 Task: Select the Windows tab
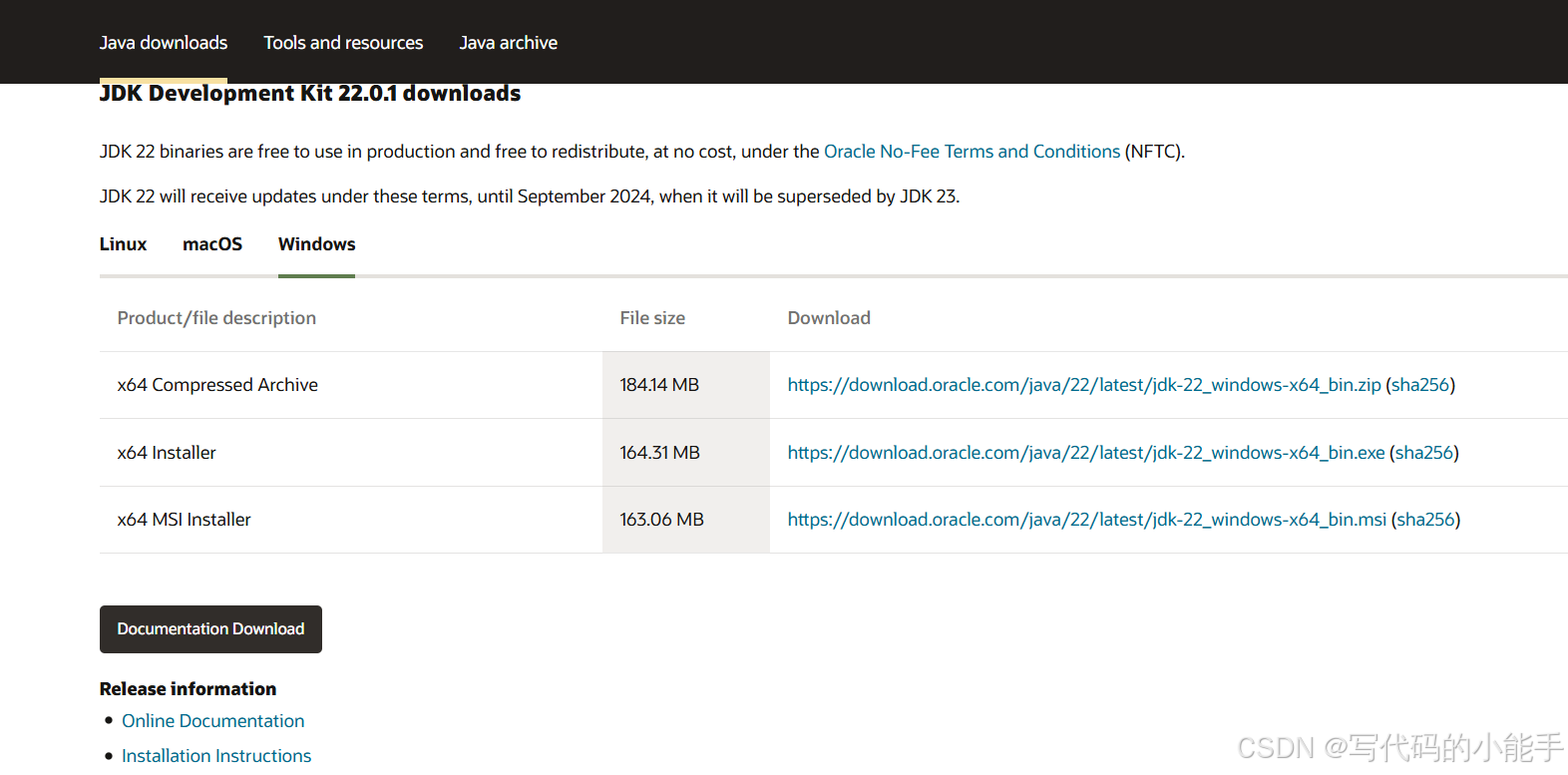[x=316, y=244]
